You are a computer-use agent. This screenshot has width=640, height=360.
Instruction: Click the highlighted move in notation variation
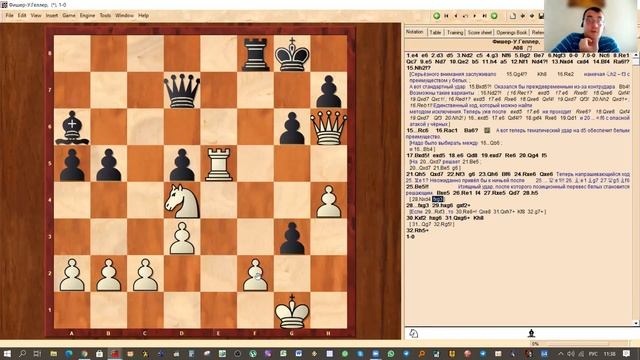pyautogui.click(x=438, y=199)
